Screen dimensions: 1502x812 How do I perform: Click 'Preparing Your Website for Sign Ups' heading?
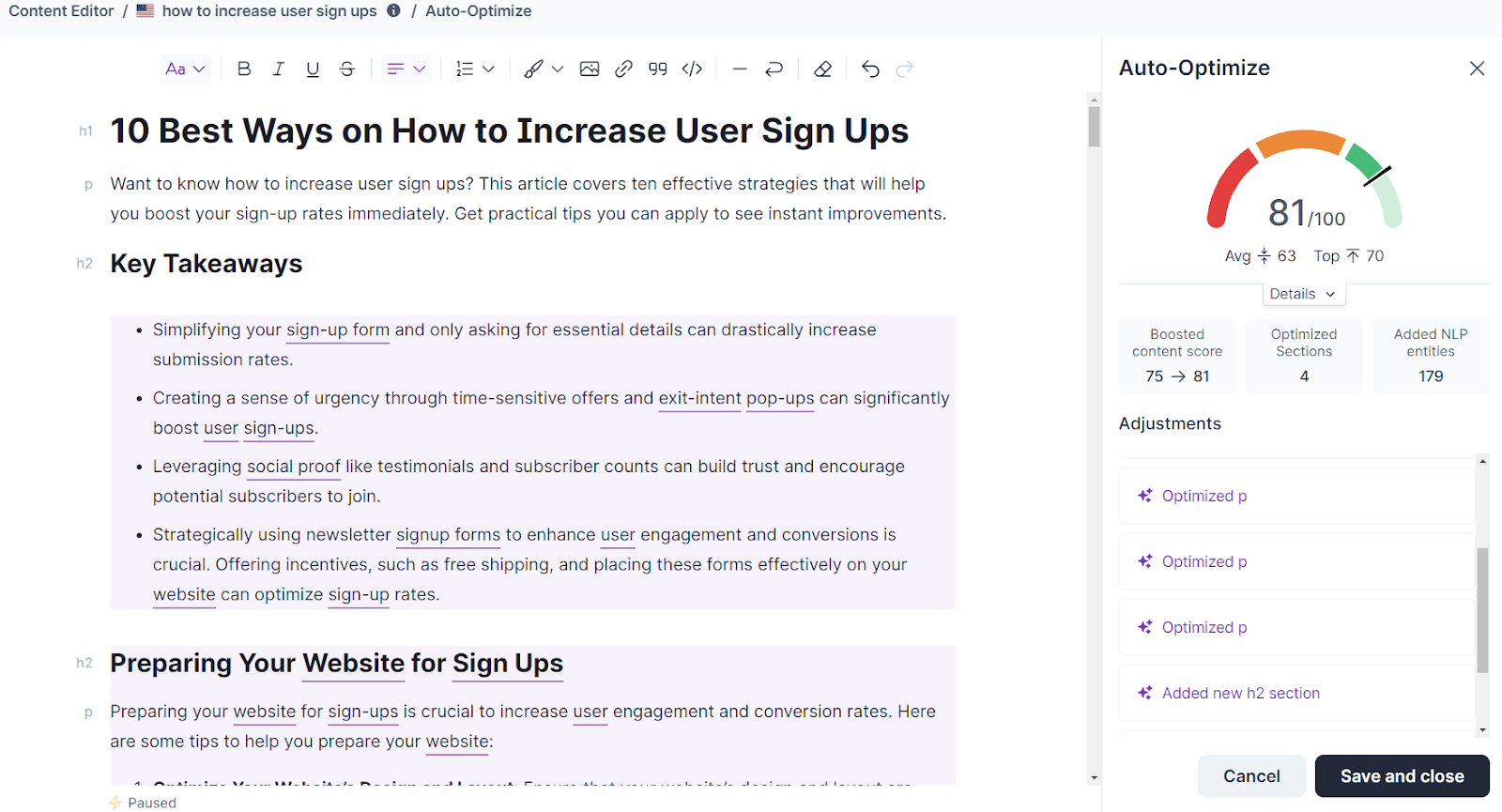(x=337, y=664)
